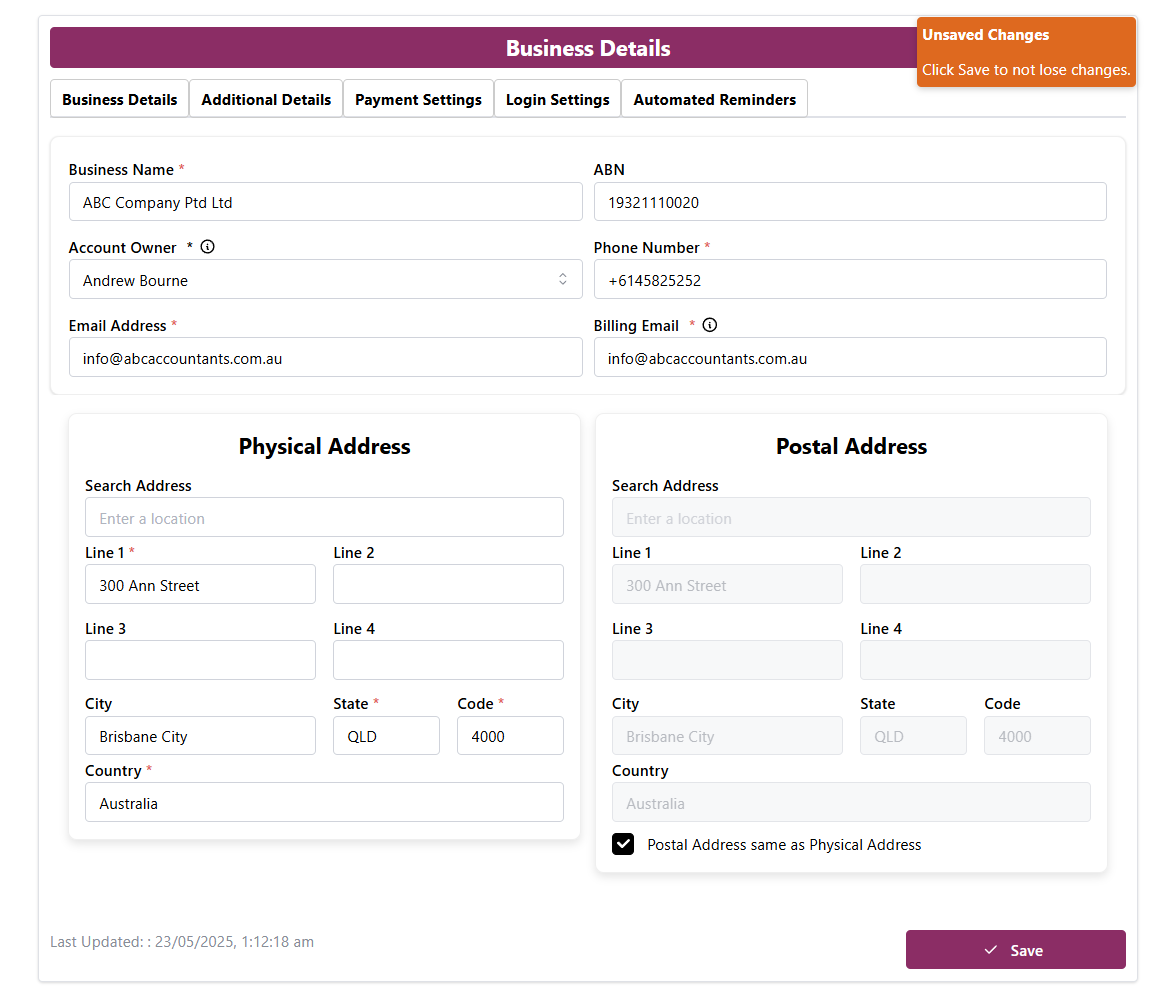Click the Physical Address search box
Viewport: 1166px width, 1006px height.
coord(324,518)
